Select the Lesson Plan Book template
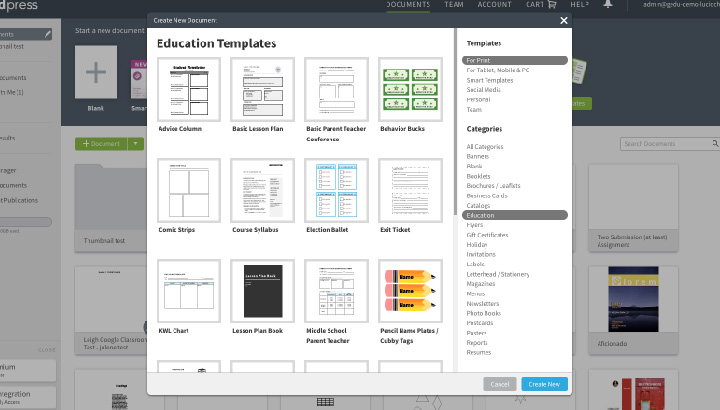The height and width of the screenshot is (410, 720). pos(263,291)
